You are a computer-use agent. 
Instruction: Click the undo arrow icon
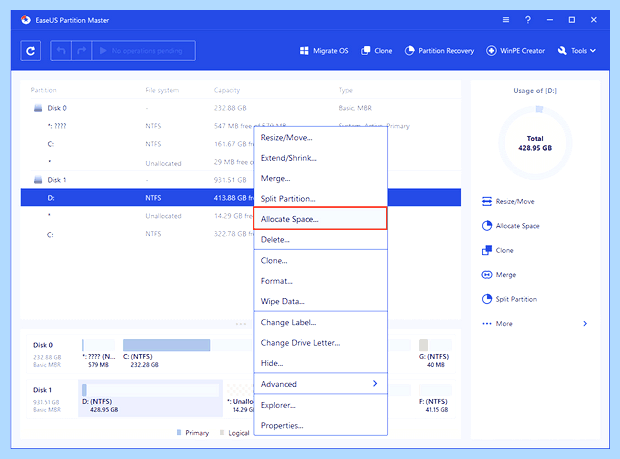[61, 51]
